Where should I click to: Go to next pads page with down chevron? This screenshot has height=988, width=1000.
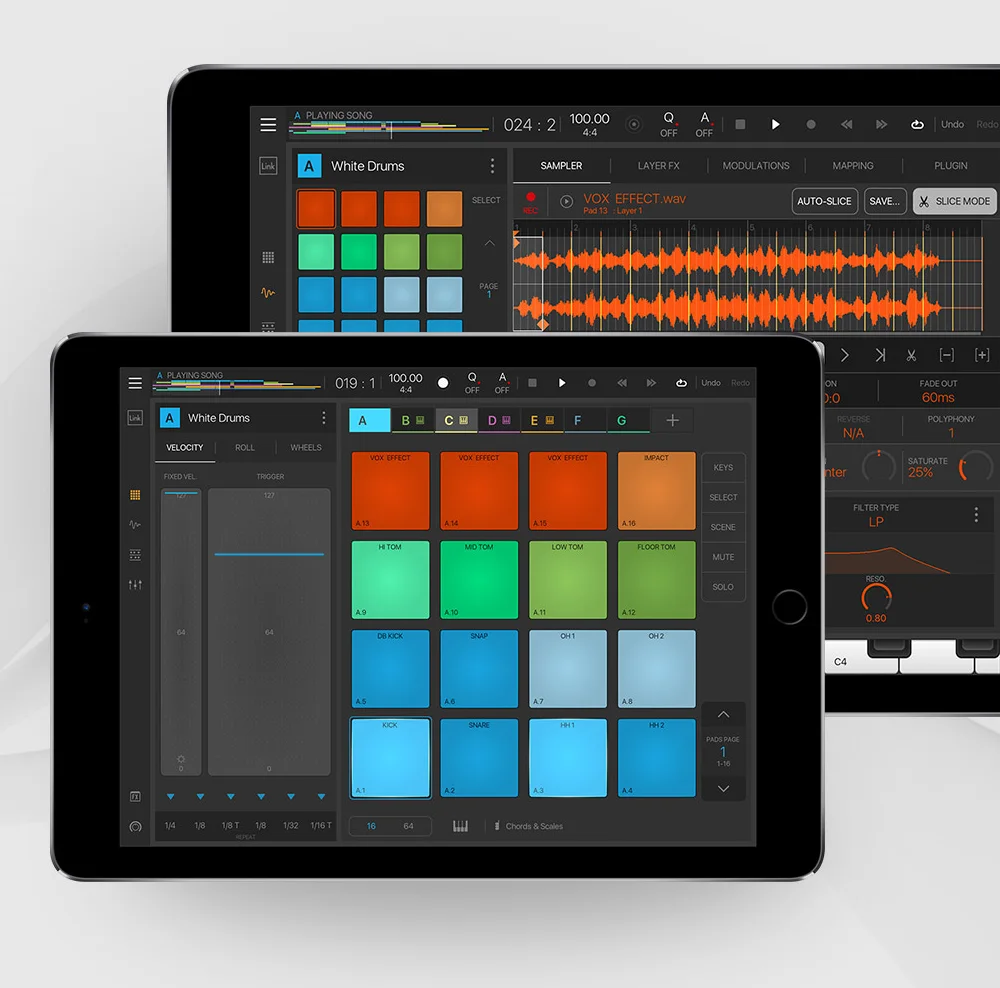(x=723, y=788)
